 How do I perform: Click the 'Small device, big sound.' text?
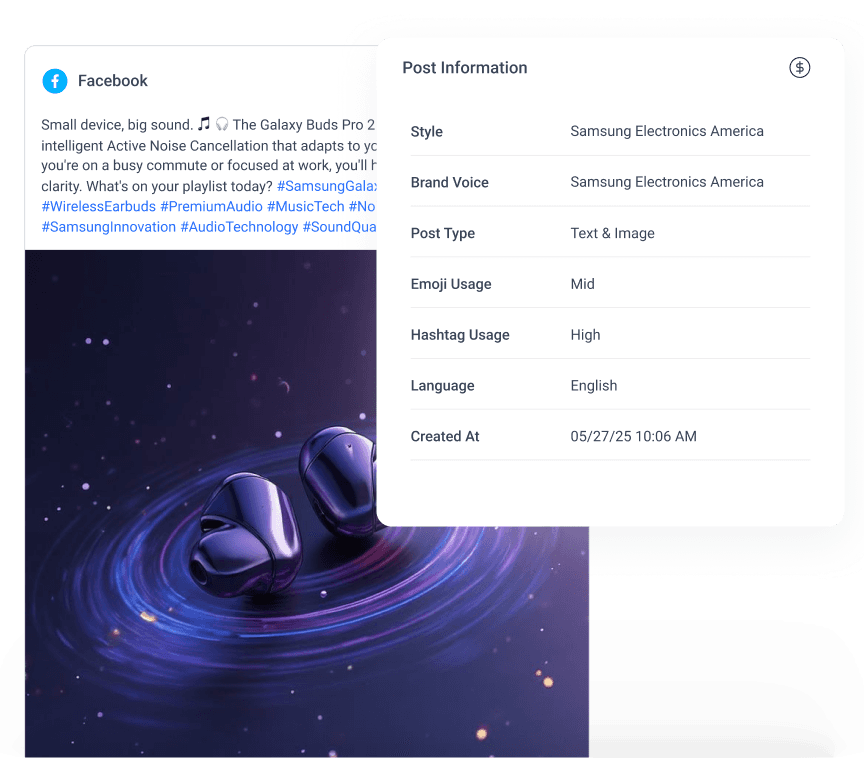[117, 125]
